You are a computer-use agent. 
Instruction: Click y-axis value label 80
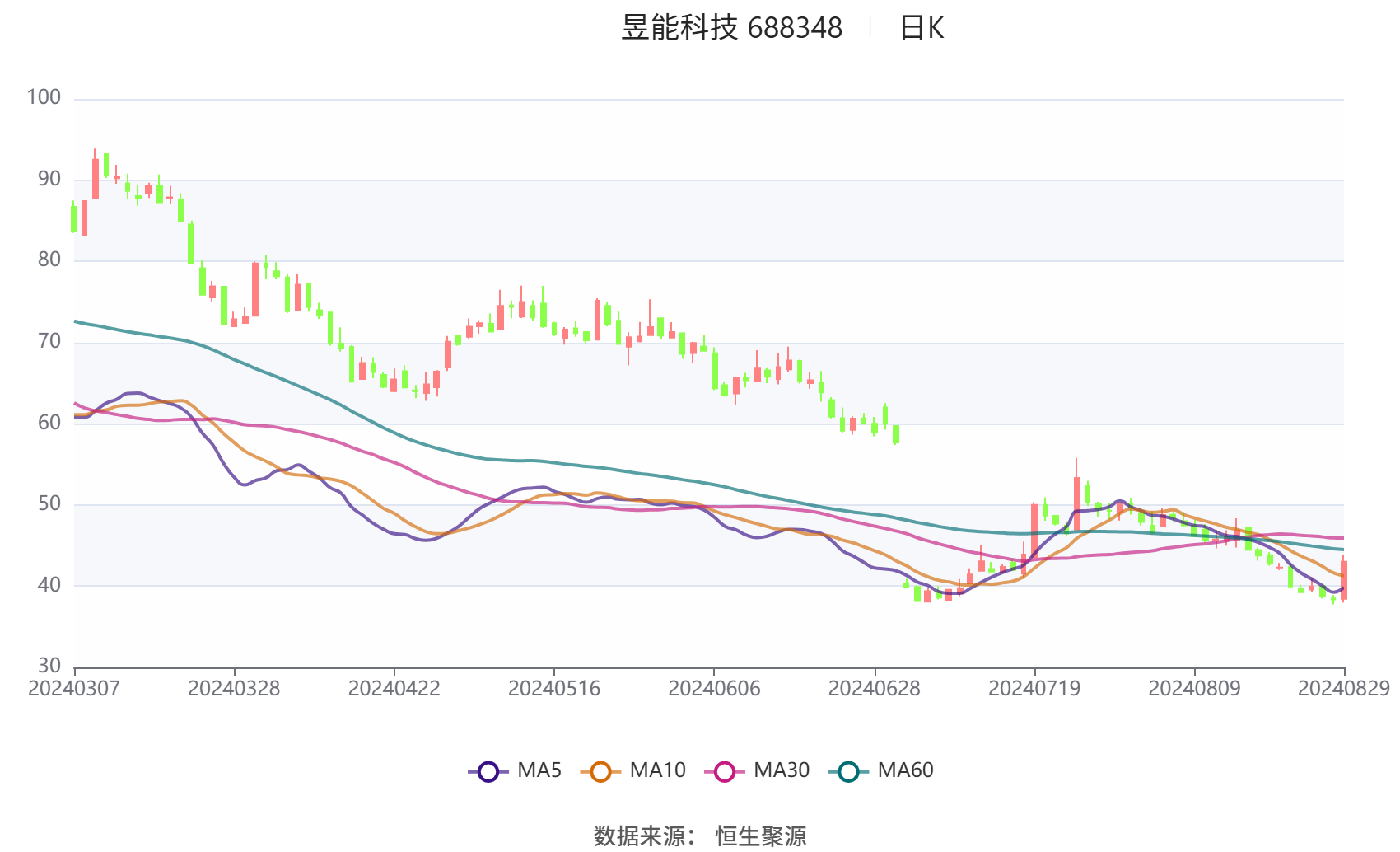coord(49,260)
